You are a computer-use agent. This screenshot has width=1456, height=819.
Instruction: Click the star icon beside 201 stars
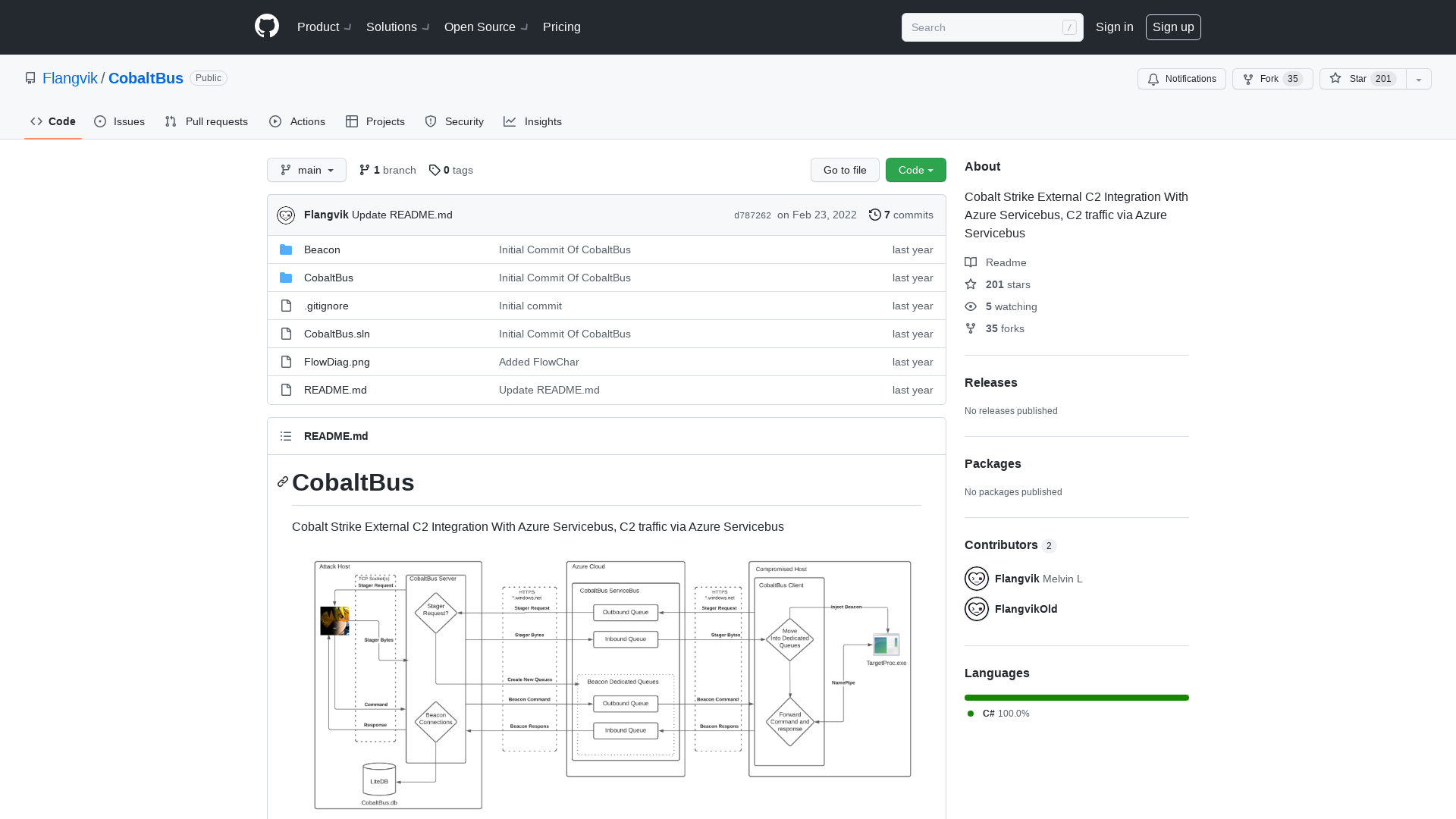coord(971,284)
